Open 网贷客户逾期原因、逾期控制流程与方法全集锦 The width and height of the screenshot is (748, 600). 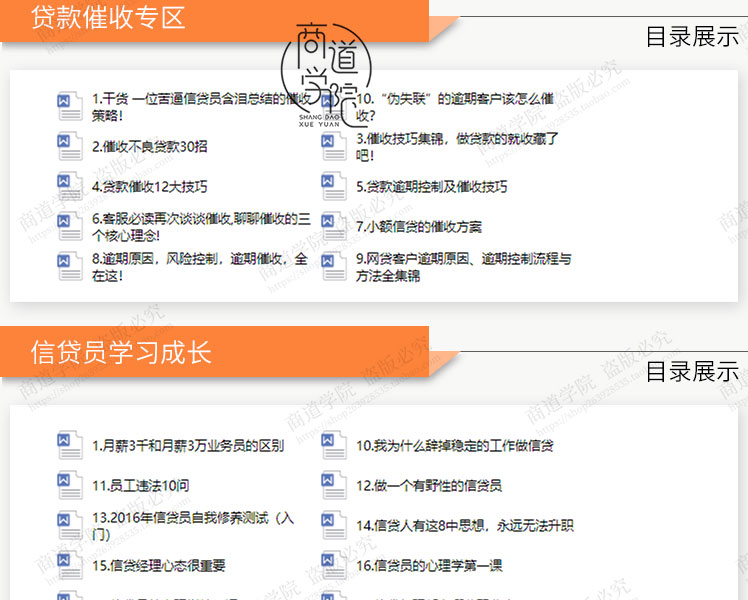(x=462, y=267)
